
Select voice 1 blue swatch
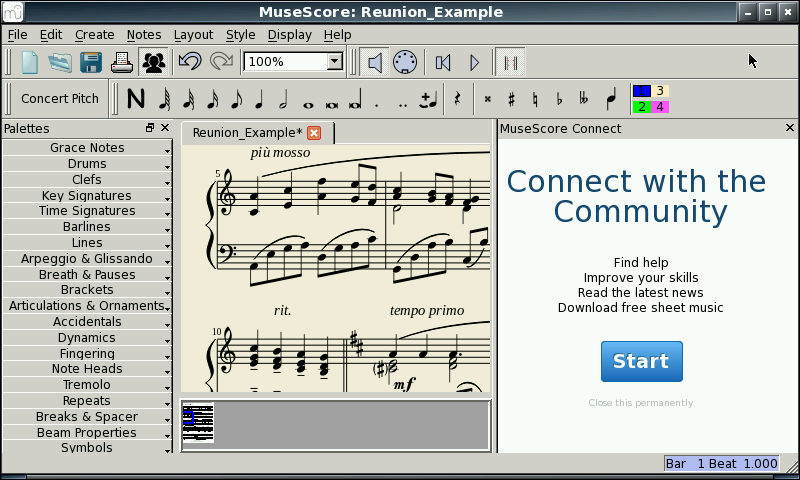coord(641,91)
